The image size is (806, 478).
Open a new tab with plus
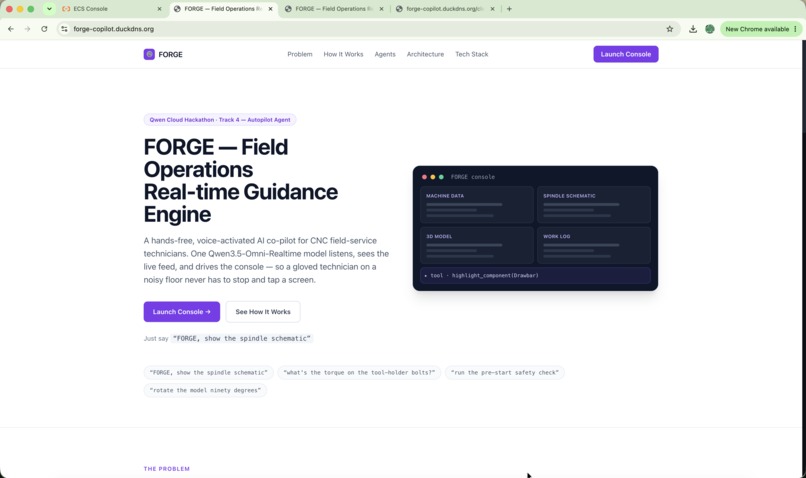click(x=509, y=9)
